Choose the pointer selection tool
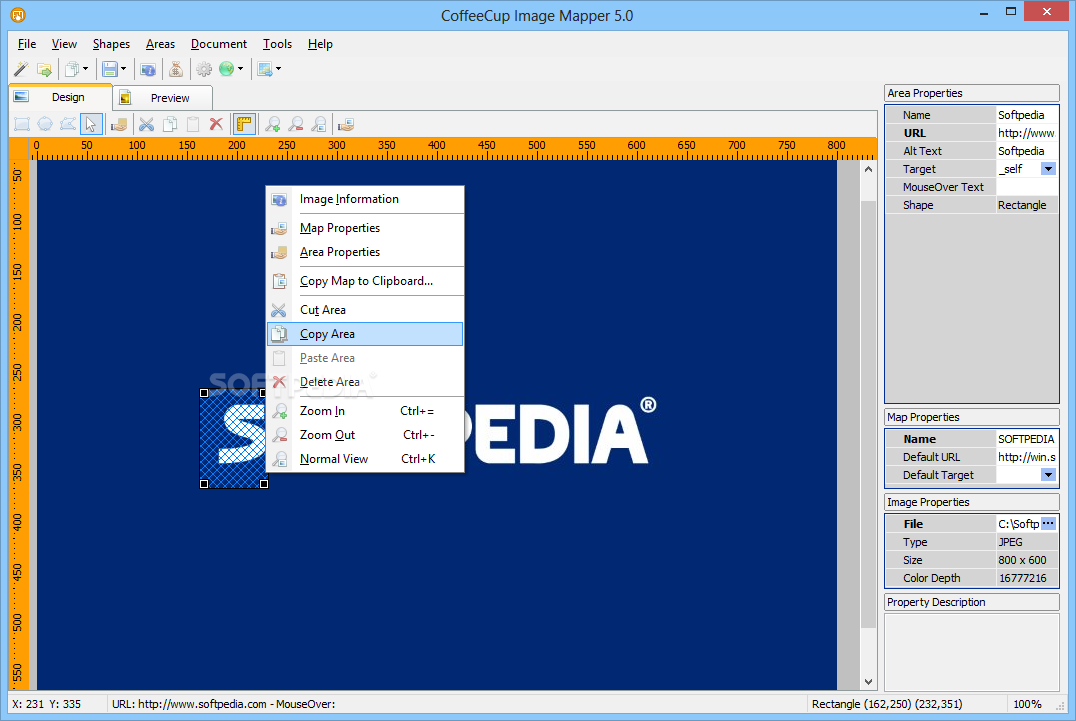This screenshot has width=1076, height=721. pos(91,124)
